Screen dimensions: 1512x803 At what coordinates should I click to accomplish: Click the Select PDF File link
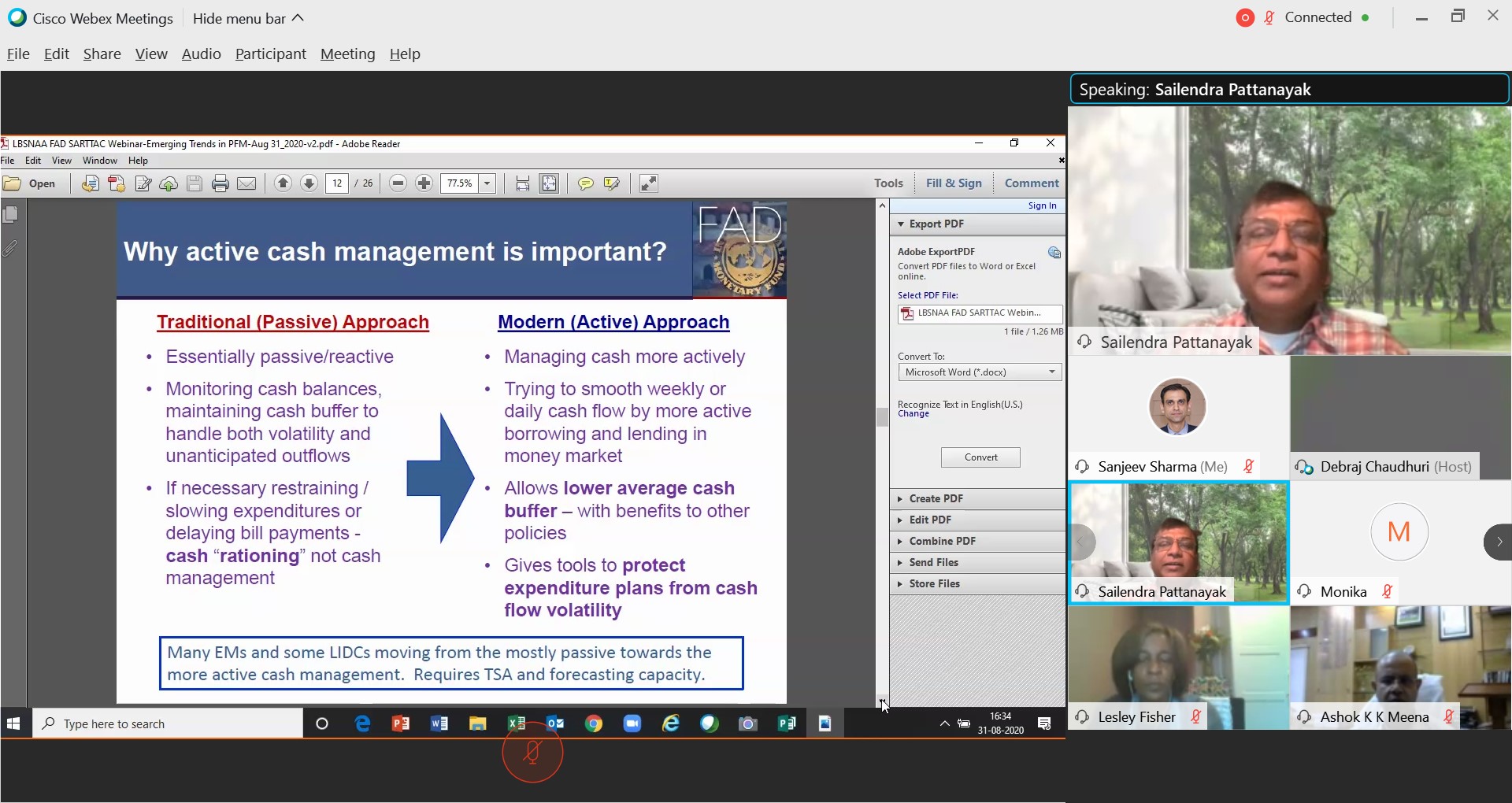tap(928, 296)
